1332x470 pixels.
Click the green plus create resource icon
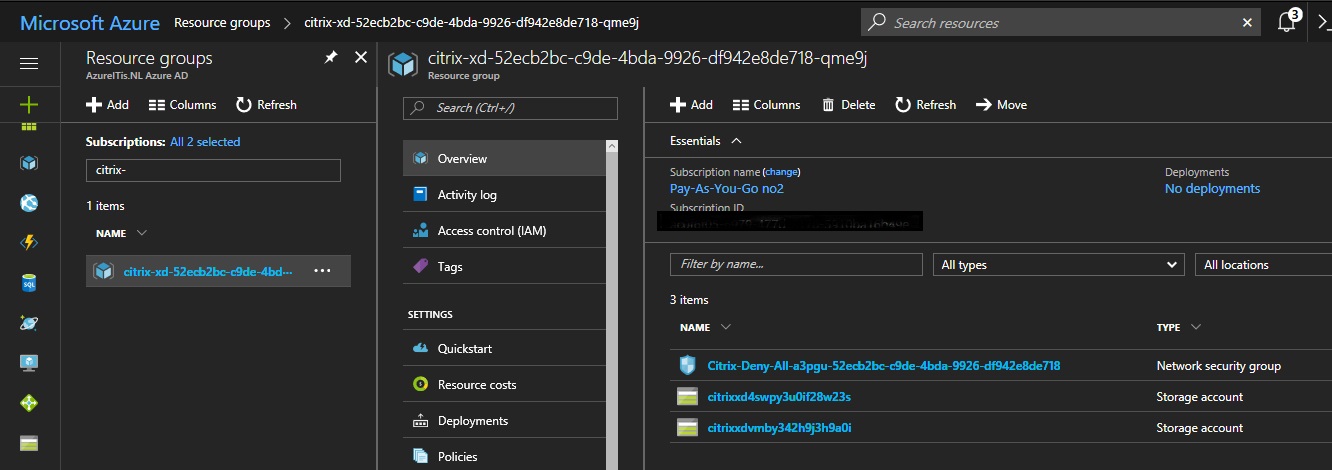pos(29,104)
